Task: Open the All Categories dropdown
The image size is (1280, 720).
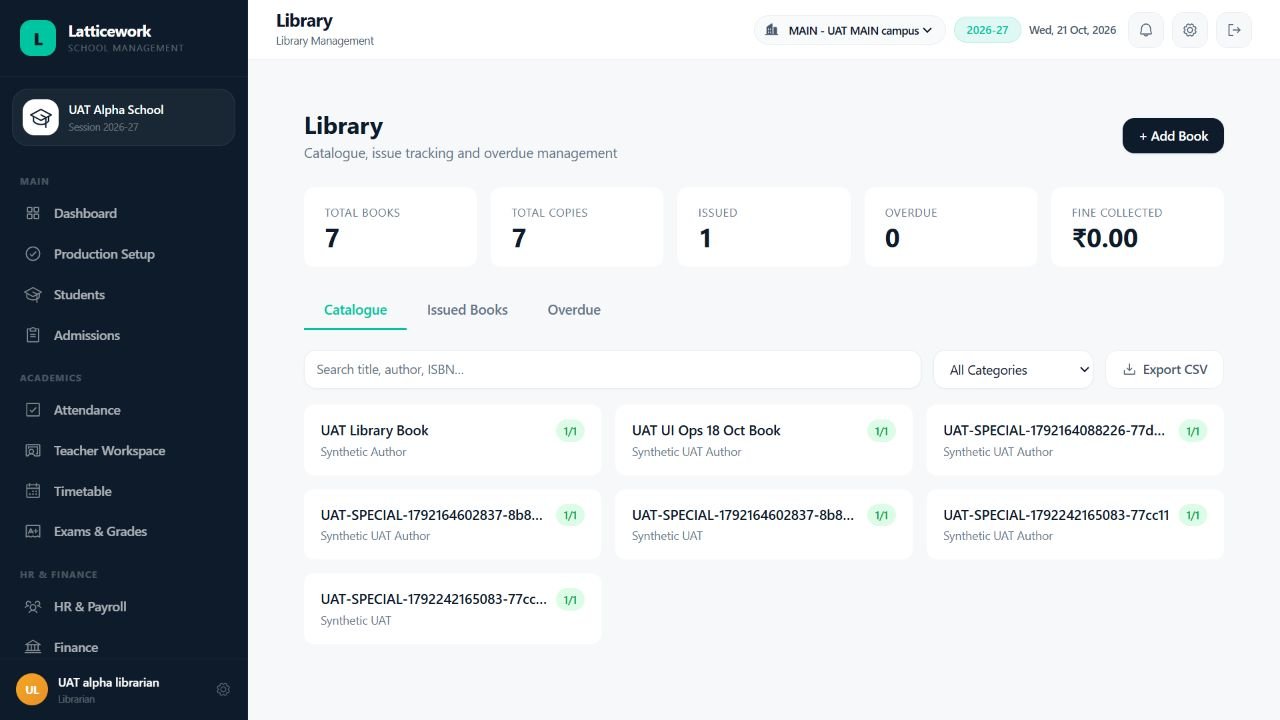Action: point(1013,369)
